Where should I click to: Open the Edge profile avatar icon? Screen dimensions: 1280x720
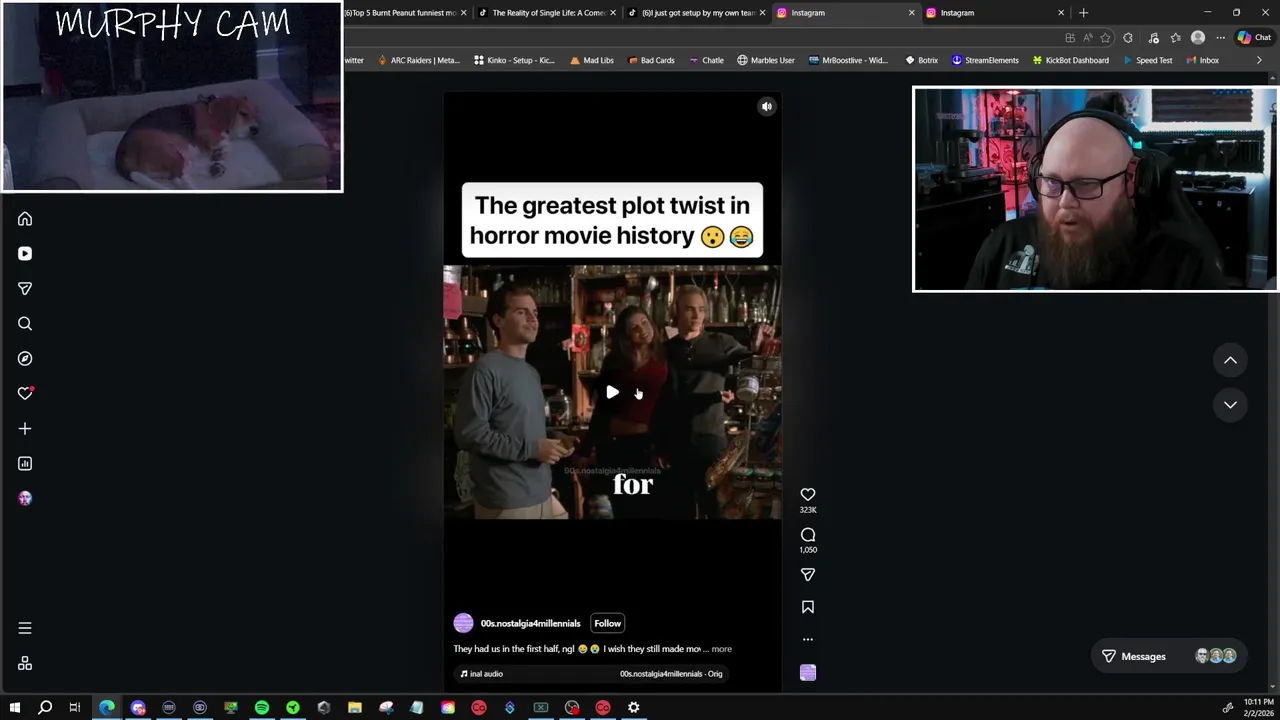1198,38
